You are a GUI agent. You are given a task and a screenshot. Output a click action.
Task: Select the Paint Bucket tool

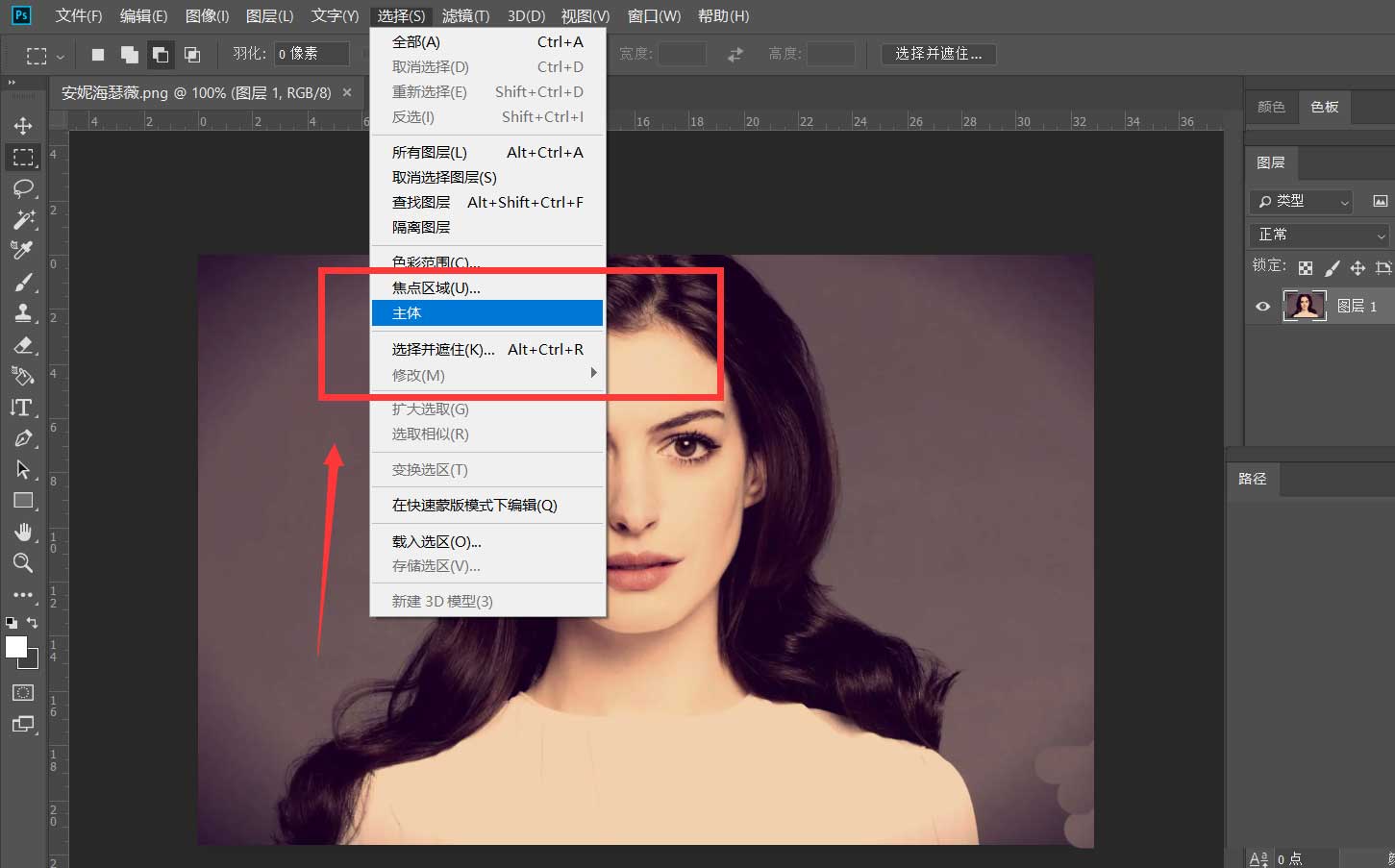(23, 376)
